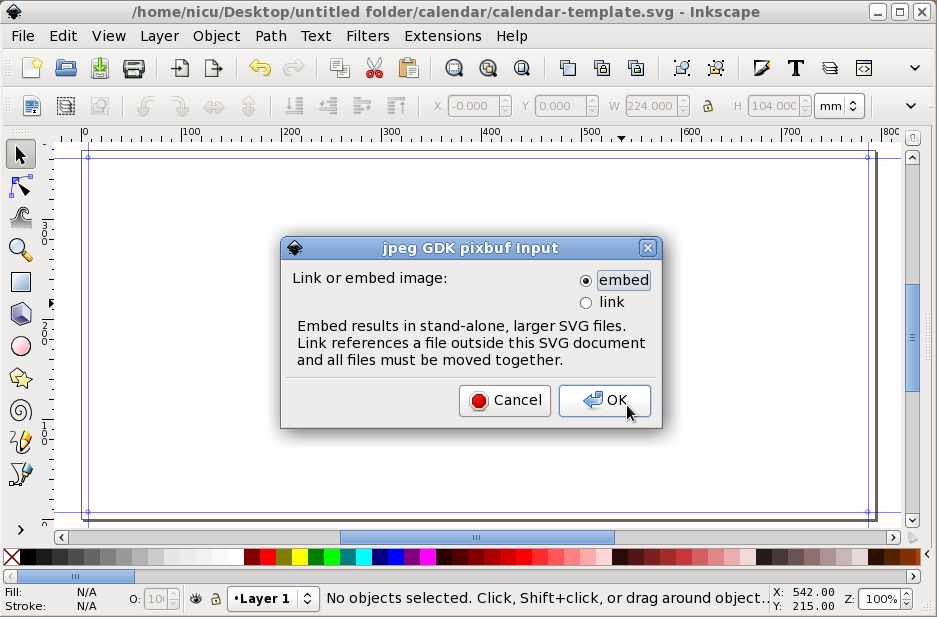Open the File menu

[x=23, y=36]
